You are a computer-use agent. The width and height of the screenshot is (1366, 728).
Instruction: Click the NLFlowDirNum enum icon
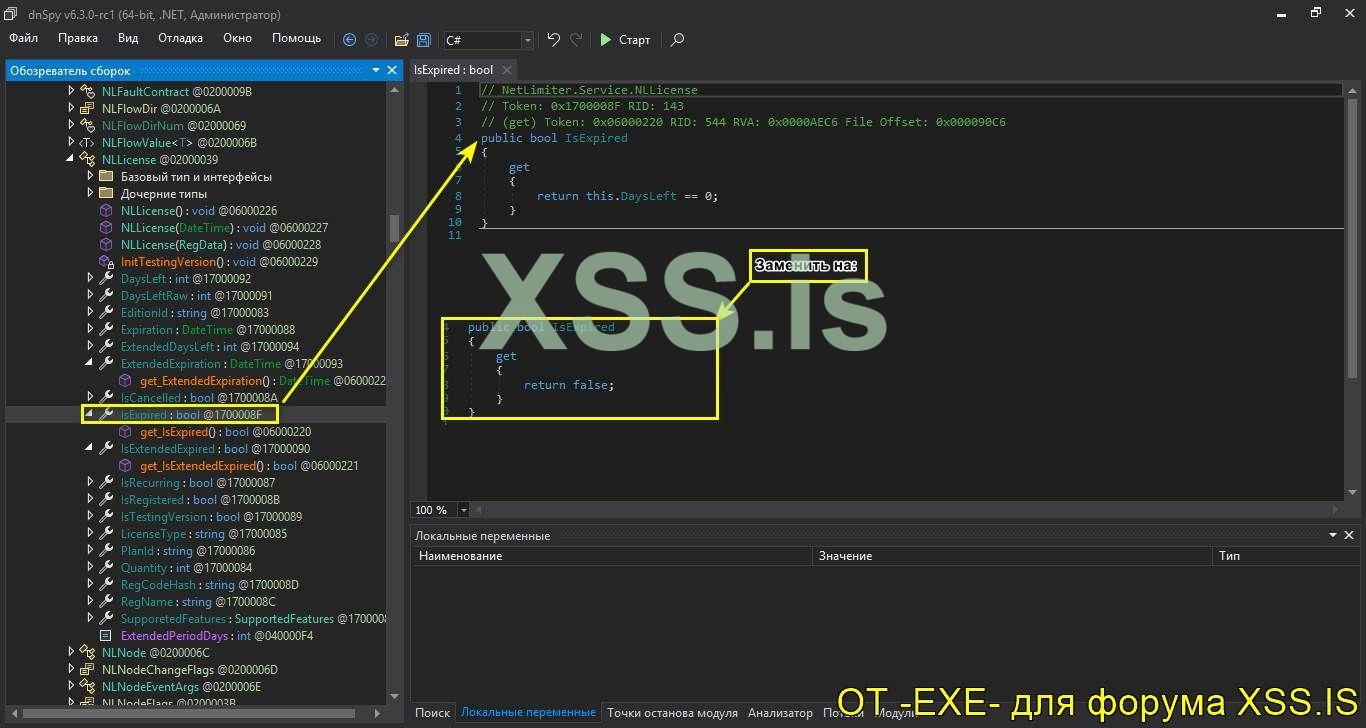87,125
